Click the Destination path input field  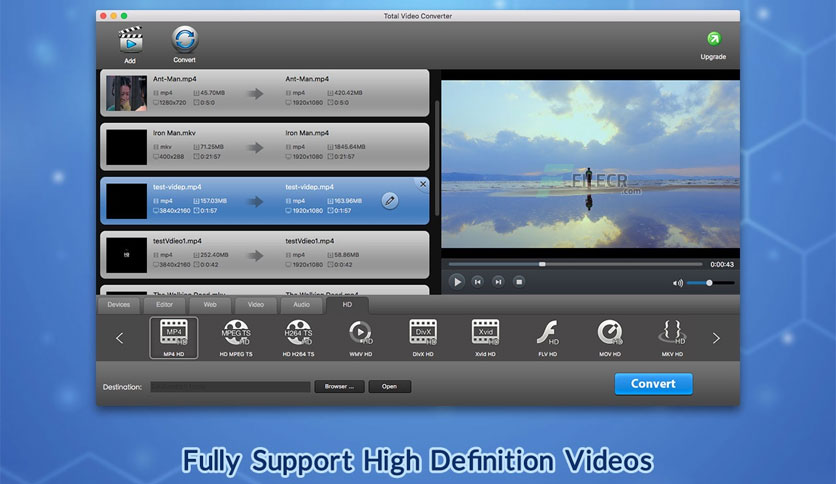[230, 387]
